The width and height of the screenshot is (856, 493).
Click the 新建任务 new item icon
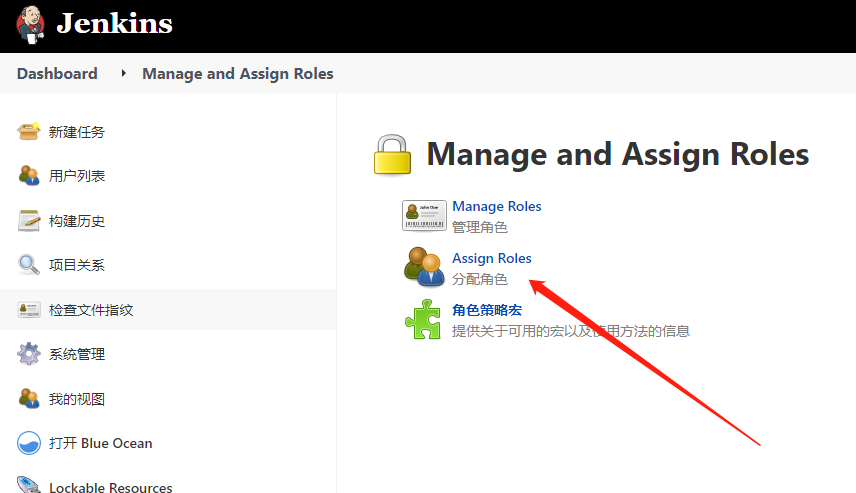click(29, 132)
